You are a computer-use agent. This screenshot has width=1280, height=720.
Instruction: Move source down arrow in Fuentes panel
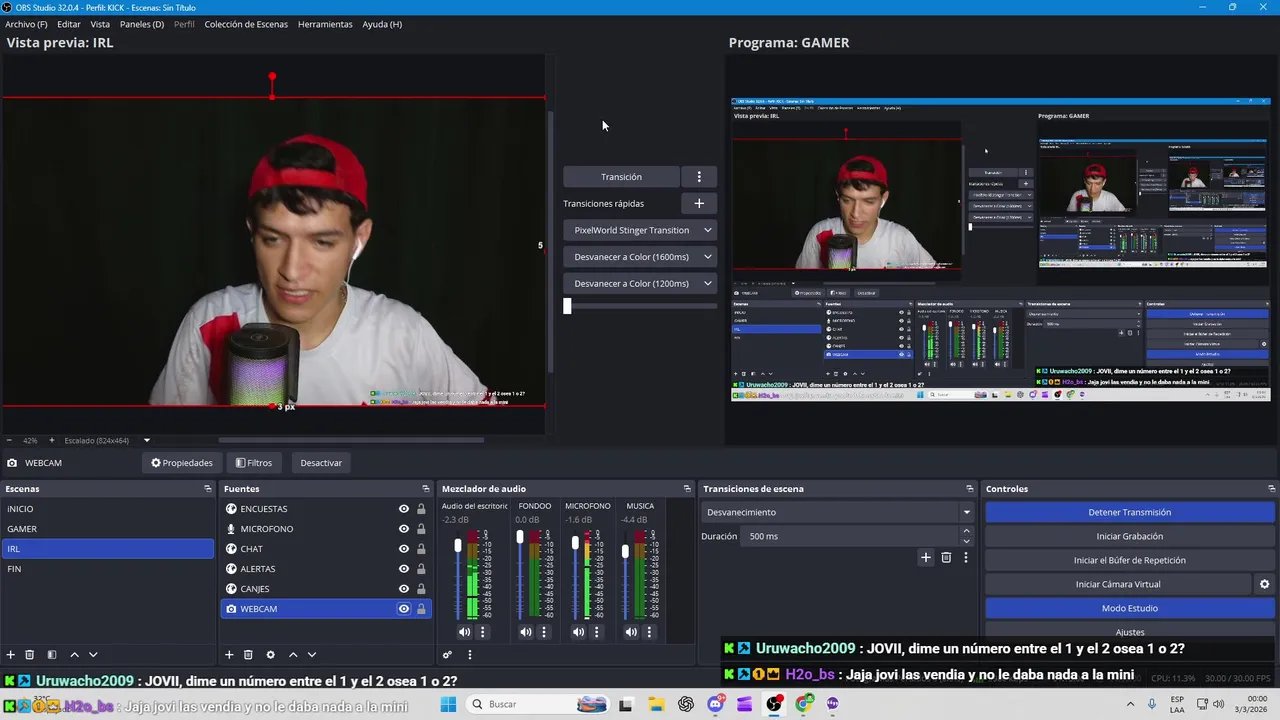[312, 655]
